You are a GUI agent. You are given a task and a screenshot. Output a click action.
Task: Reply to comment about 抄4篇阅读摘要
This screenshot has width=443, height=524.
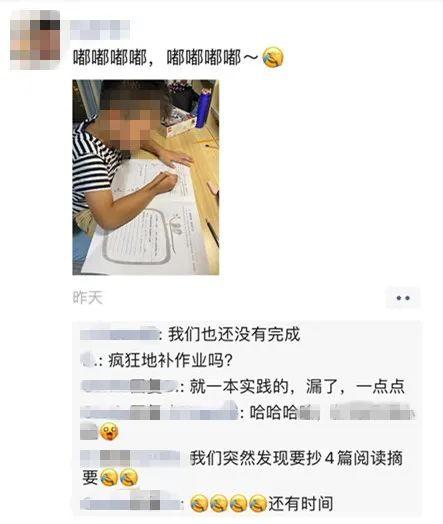[x=243, y=468]
